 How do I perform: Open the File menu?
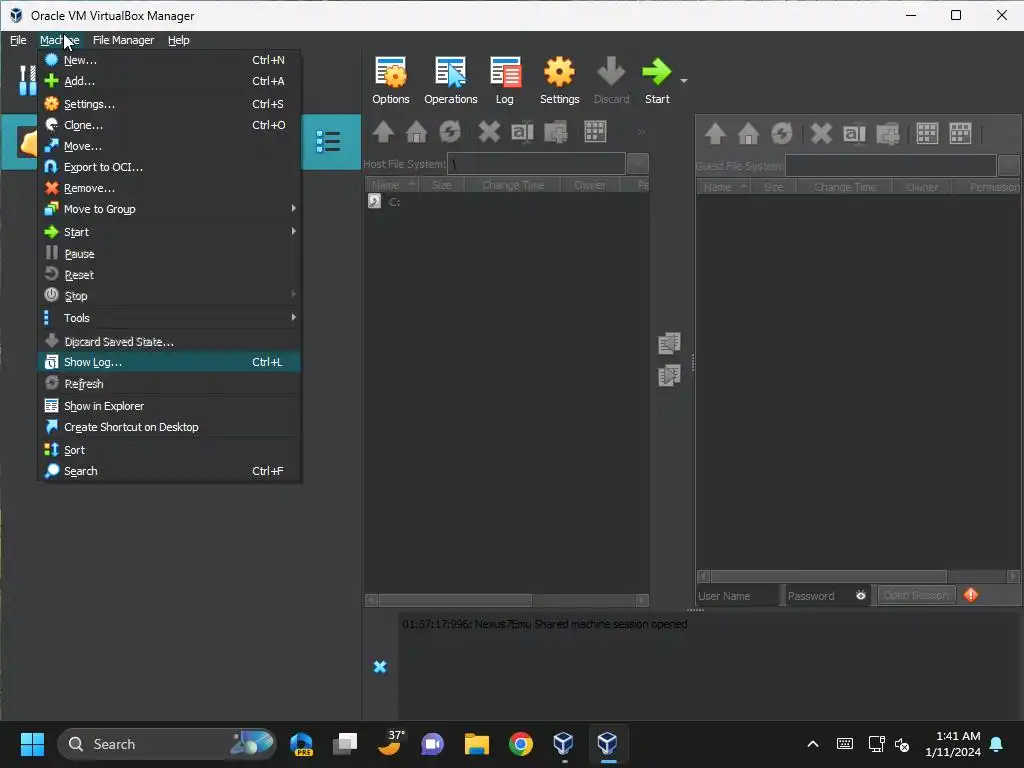(x=18, y=40)
